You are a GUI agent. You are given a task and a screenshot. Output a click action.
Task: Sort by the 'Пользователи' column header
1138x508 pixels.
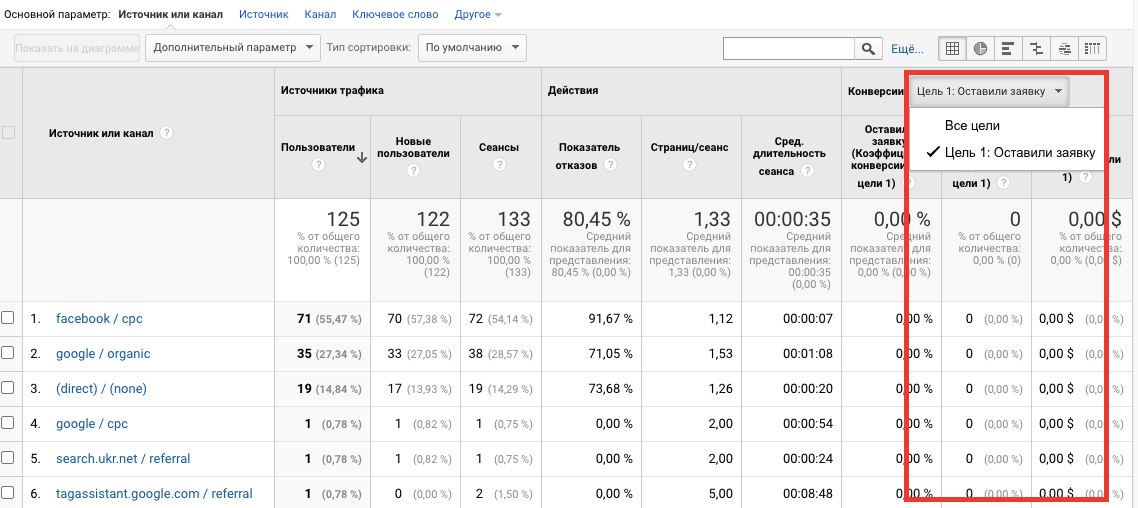(x=318, y=148)
